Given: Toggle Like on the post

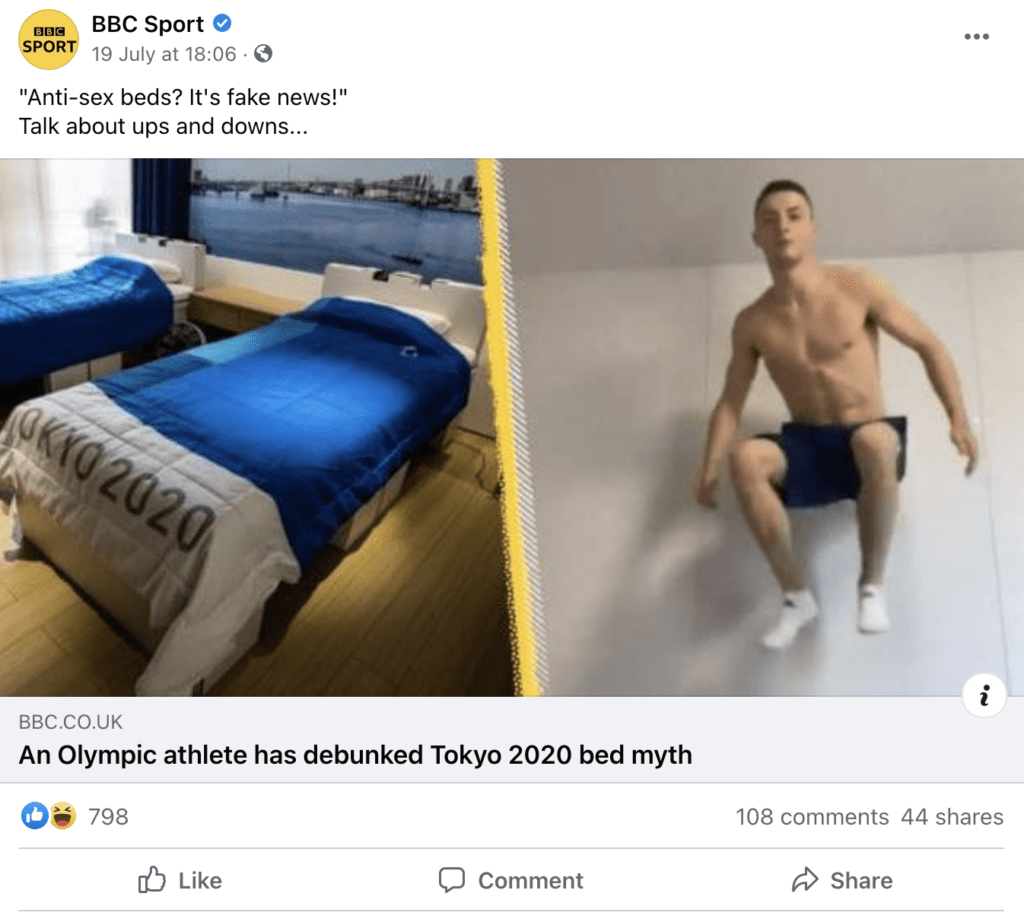Looking at the screenshot, I should point(180,880).
